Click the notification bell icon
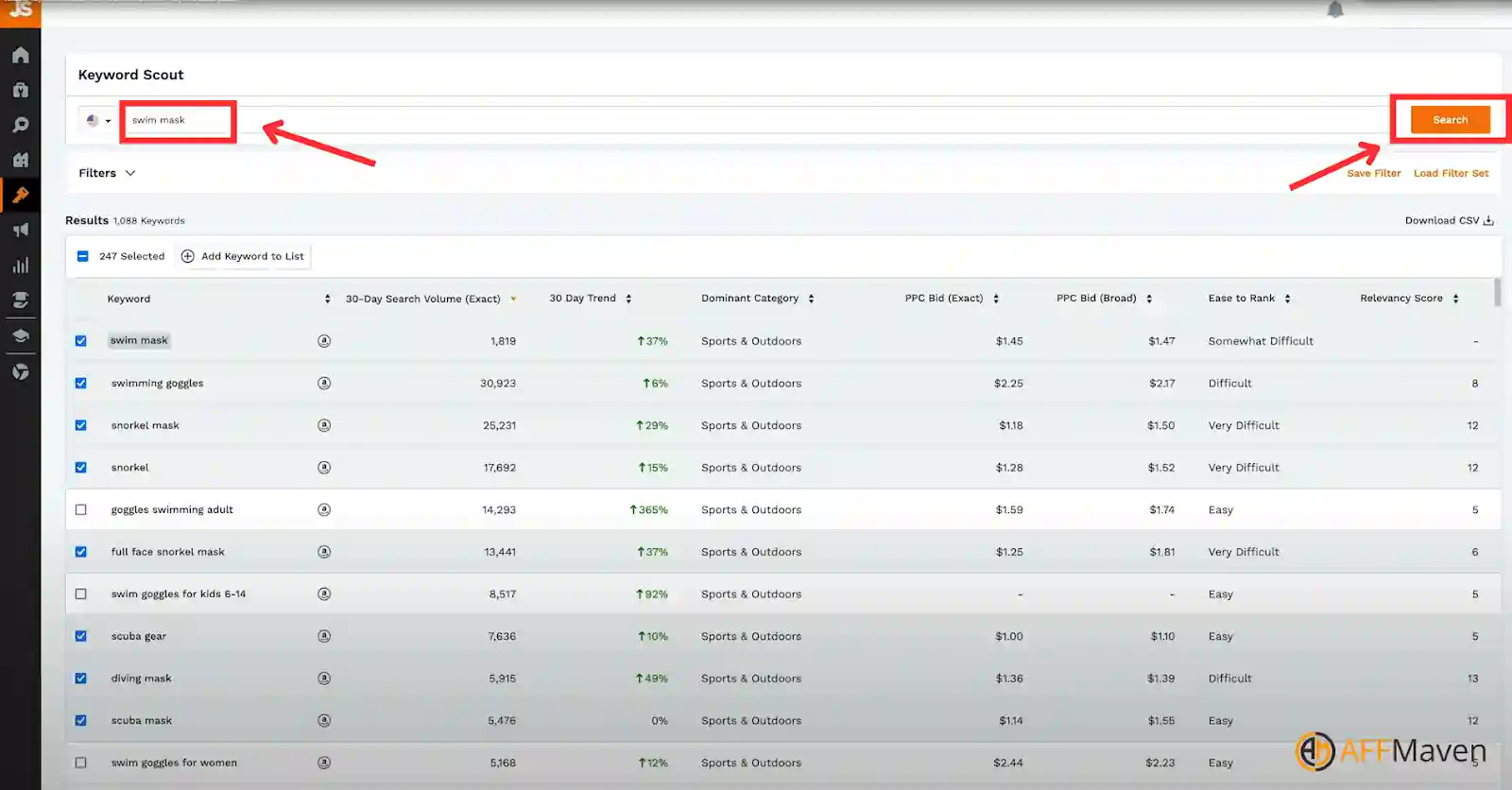 1334,10
